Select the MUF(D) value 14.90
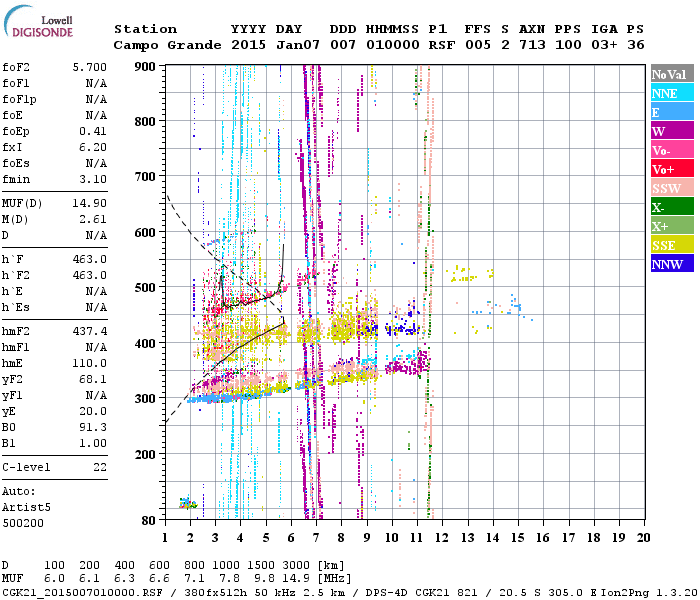Screen dimensions: 700x600 89,203
